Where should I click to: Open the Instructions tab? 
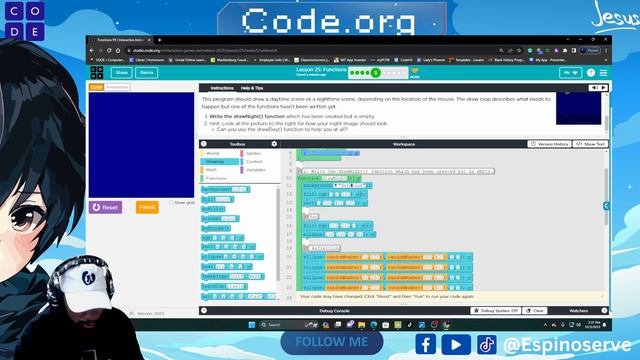point(222,88)
